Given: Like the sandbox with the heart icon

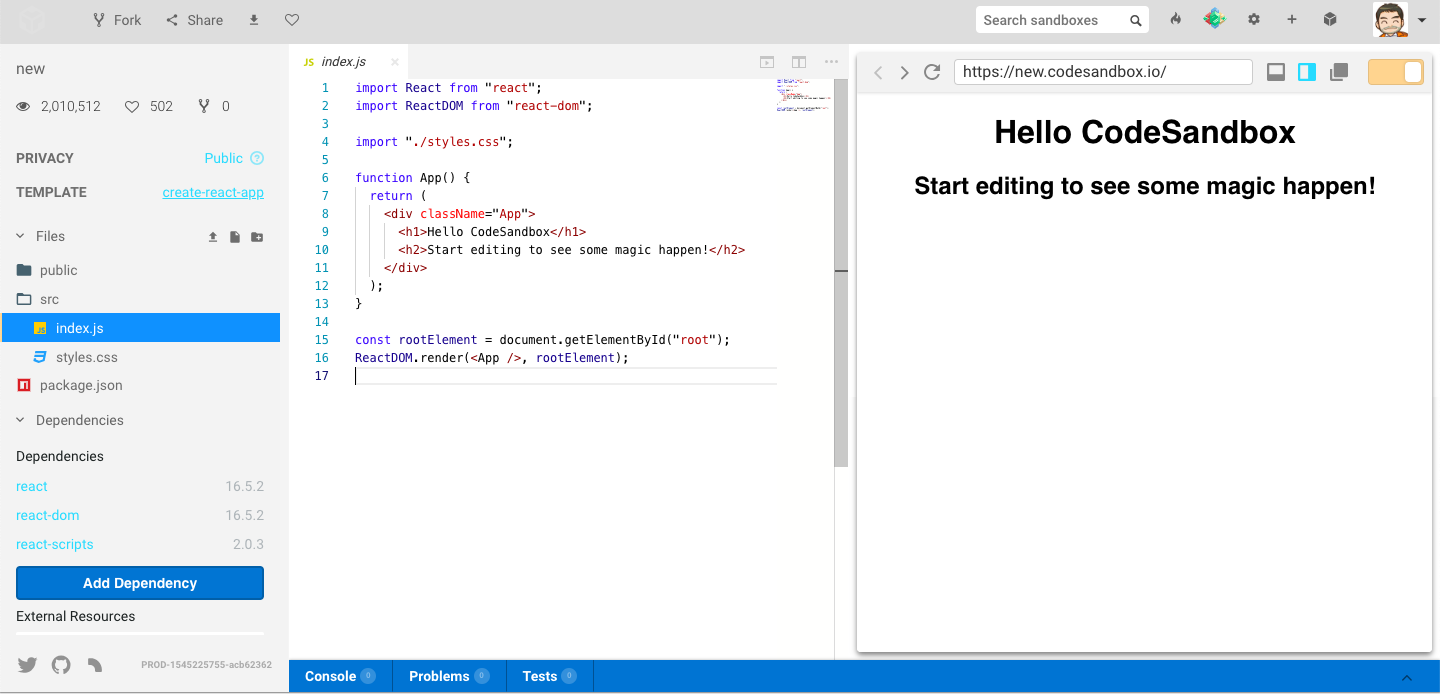Looking at the screenshot, I should click(x=290, y=19).
